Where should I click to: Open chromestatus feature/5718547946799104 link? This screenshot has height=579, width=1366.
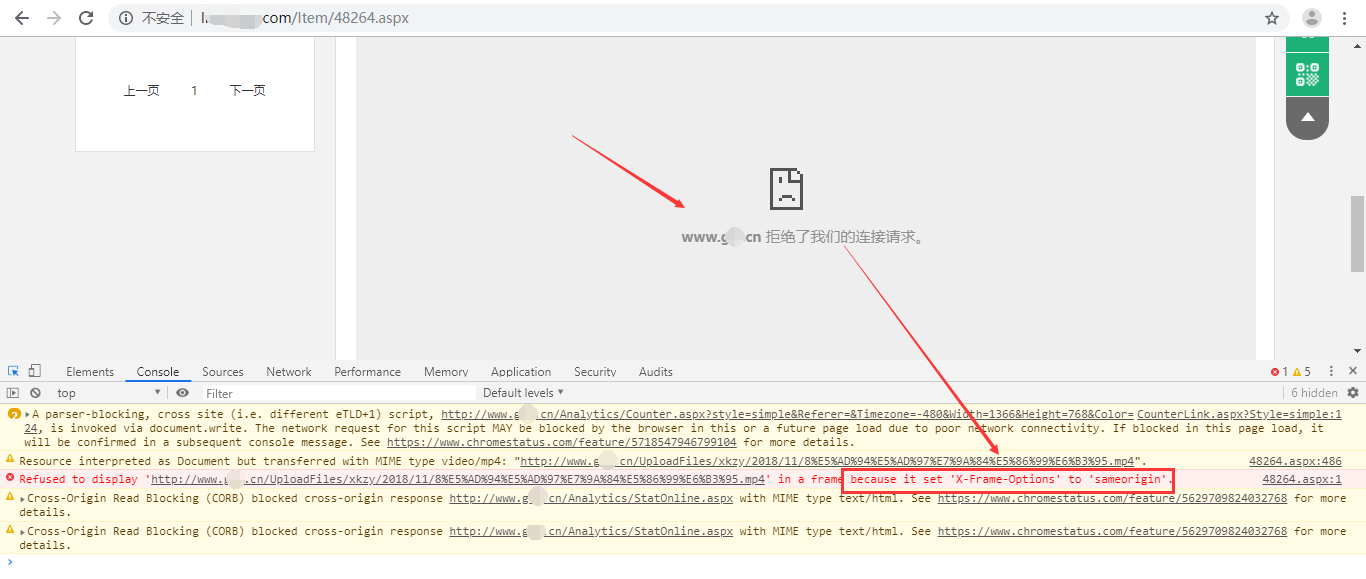pyautogui.click(x=561, y=442)
